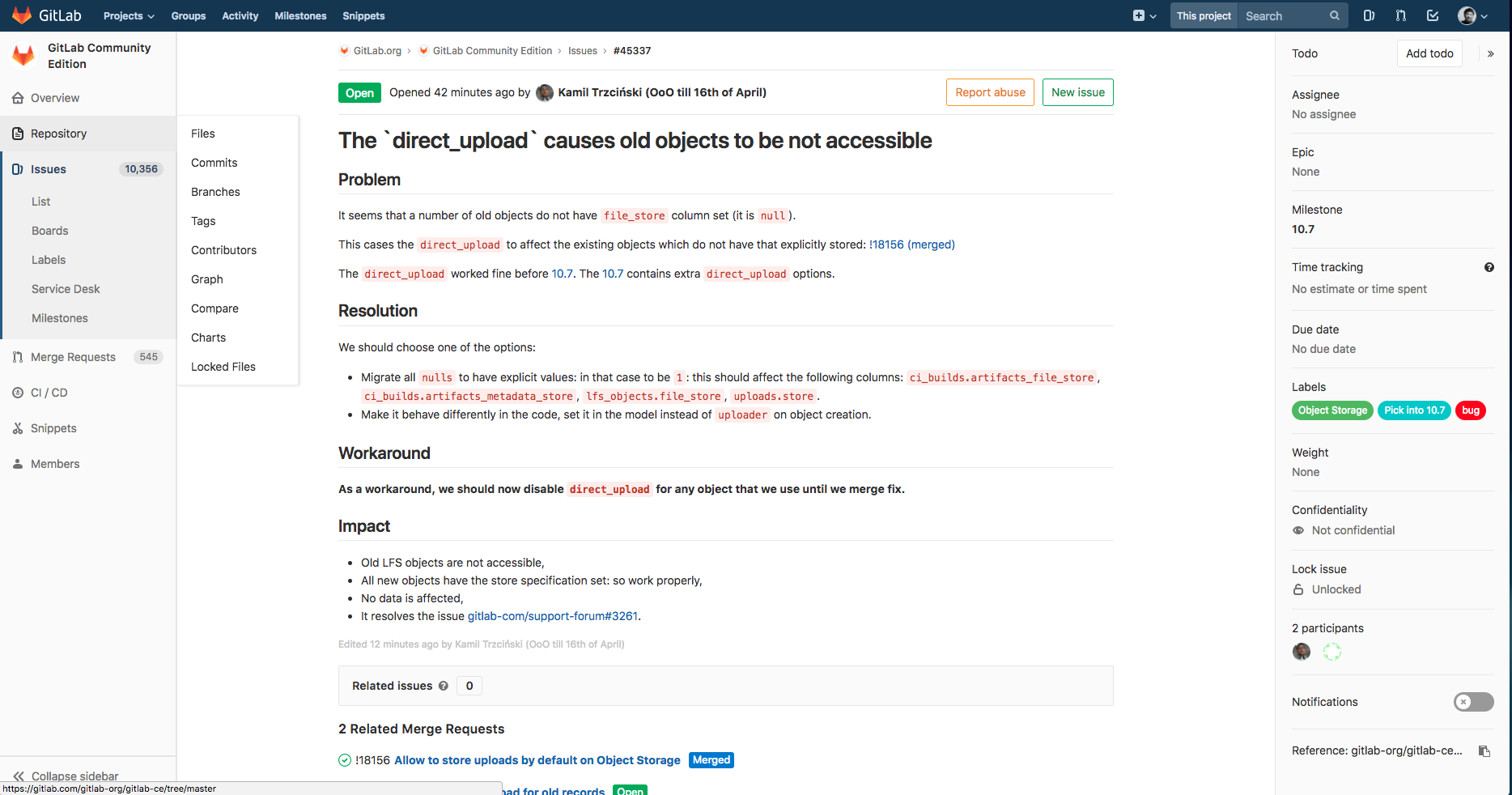Toggle issue notifications off

(x=1472, y=702)
